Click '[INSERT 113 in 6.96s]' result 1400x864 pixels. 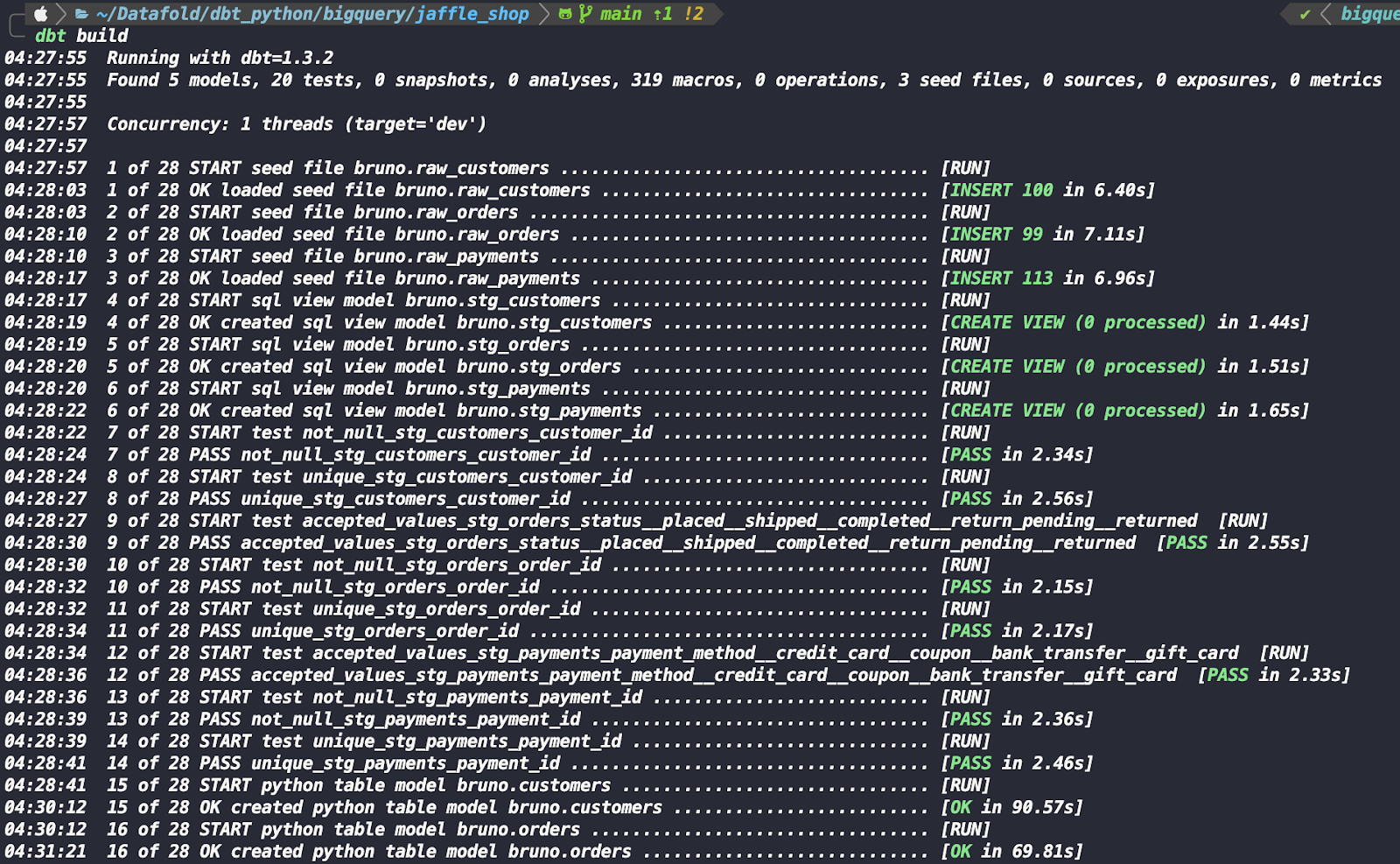click(x=1047, y=278)
